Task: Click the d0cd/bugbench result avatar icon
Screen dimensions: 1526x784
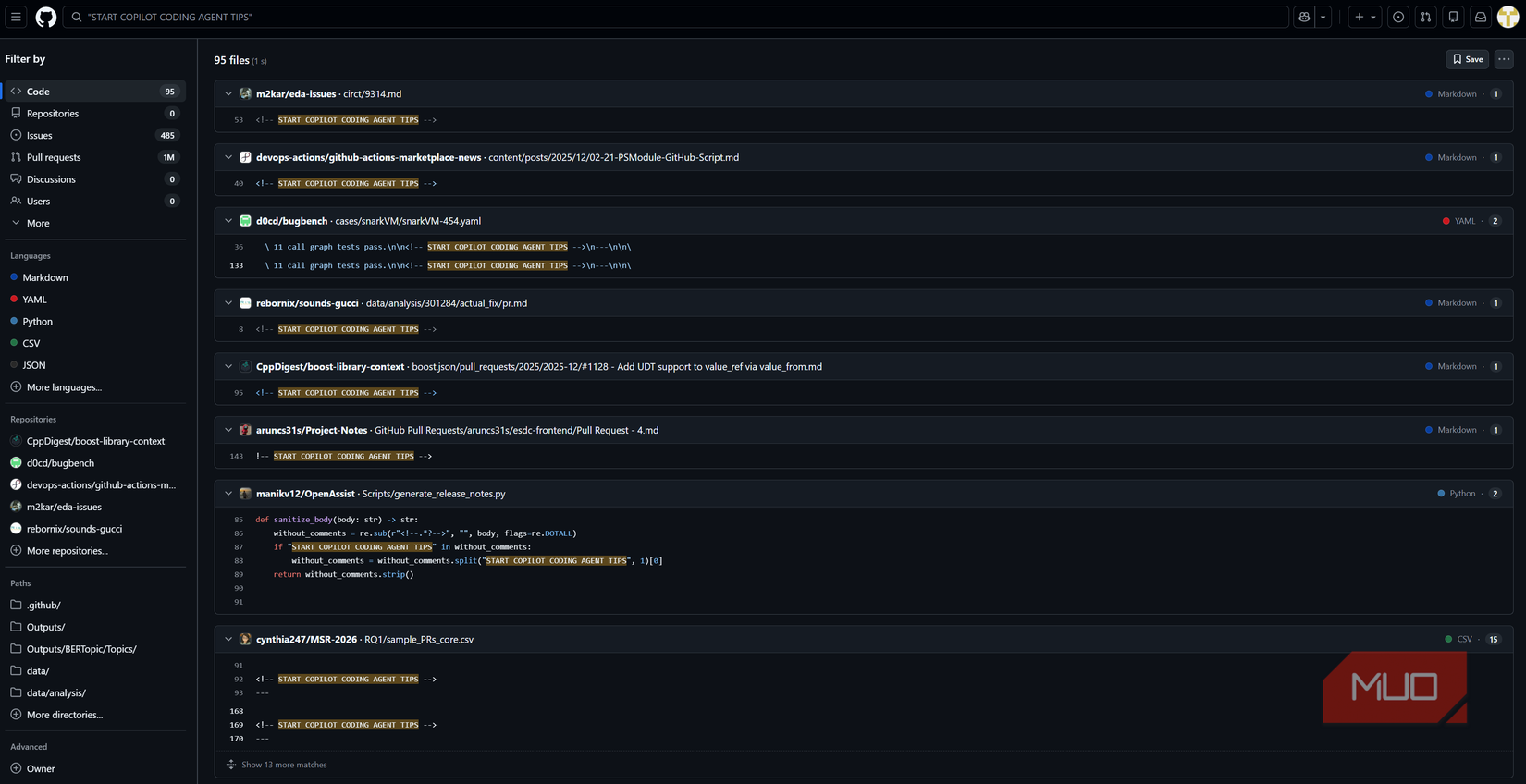Action: point(245,221)
